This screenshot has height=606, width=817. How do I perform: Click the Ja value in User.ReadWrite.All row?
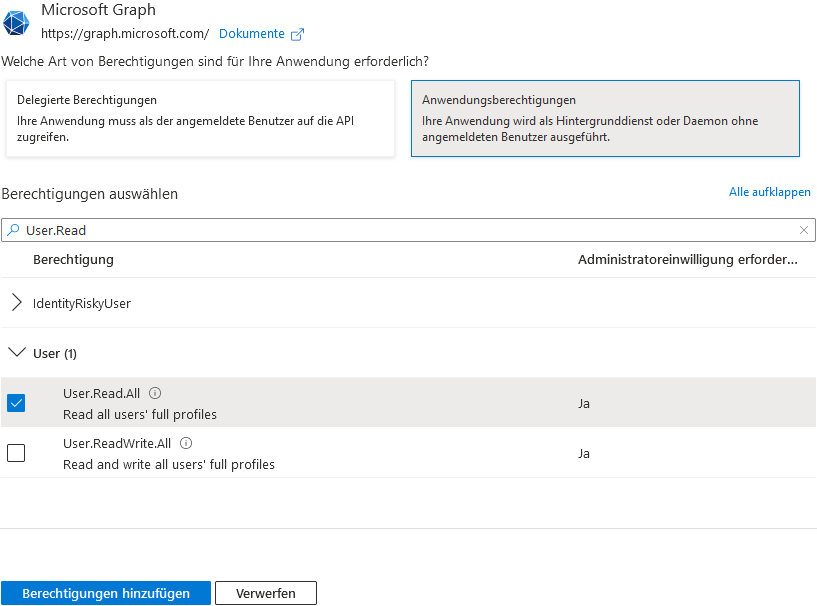coord(584,454)
